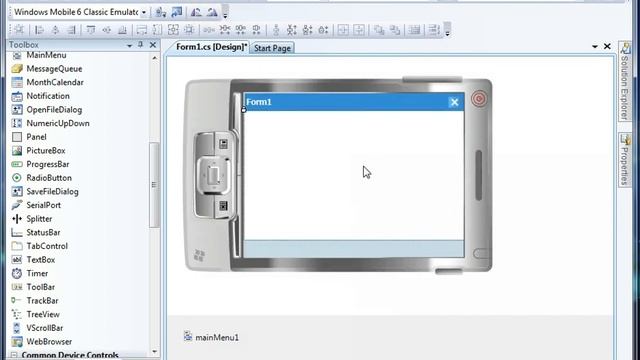Click Remove Horizontal Spacing icon
Image resolution: width=640 pixels, height=360 pixels.
256,30
